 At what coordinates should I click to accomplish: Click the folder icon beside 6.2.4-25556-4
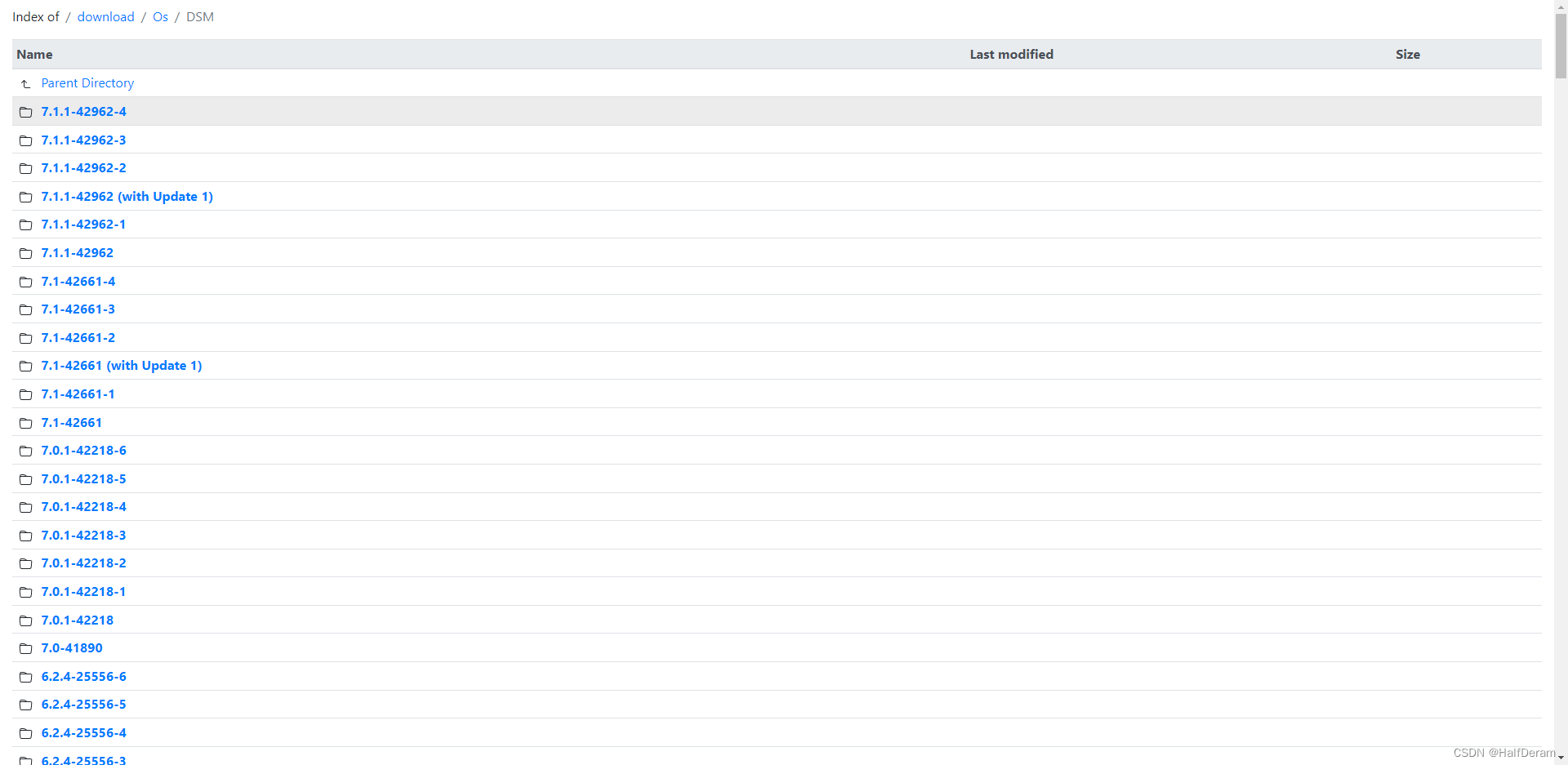click(25, 733)
